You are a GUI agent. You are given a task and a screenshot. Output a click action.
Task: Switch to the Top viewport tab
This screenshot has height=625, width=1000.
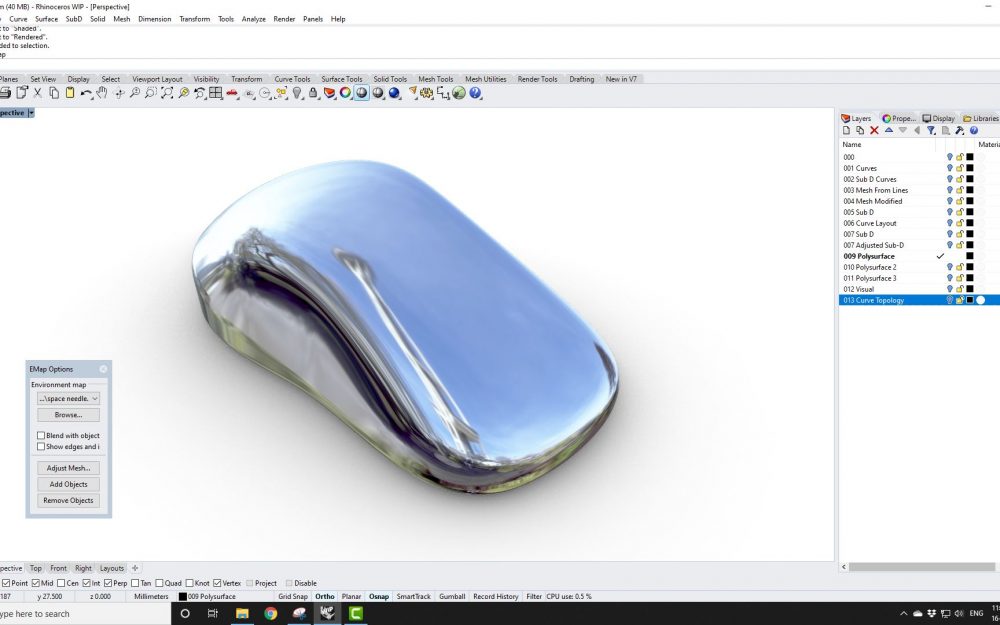pos(36,568)
